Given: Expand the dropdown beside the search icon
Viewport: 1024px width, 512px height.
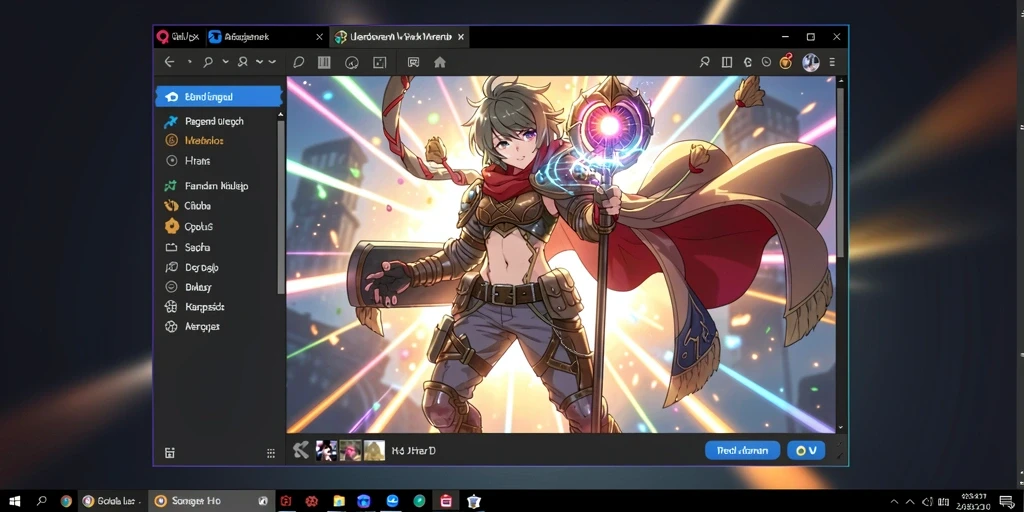Looking at the screenshot, I should point(225,62).
